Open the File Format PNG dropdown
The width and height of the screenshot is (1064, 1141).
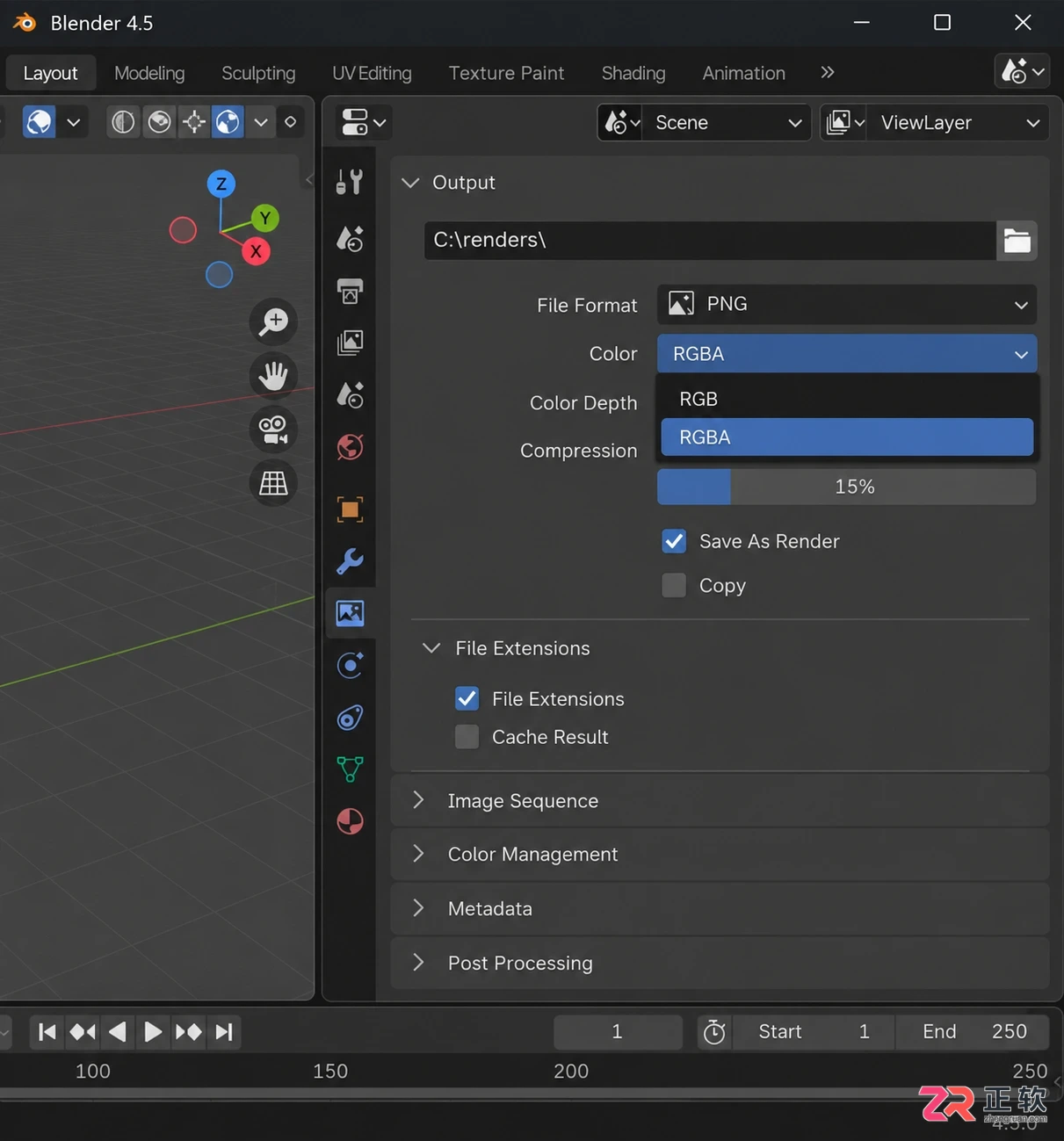point(847,304)
